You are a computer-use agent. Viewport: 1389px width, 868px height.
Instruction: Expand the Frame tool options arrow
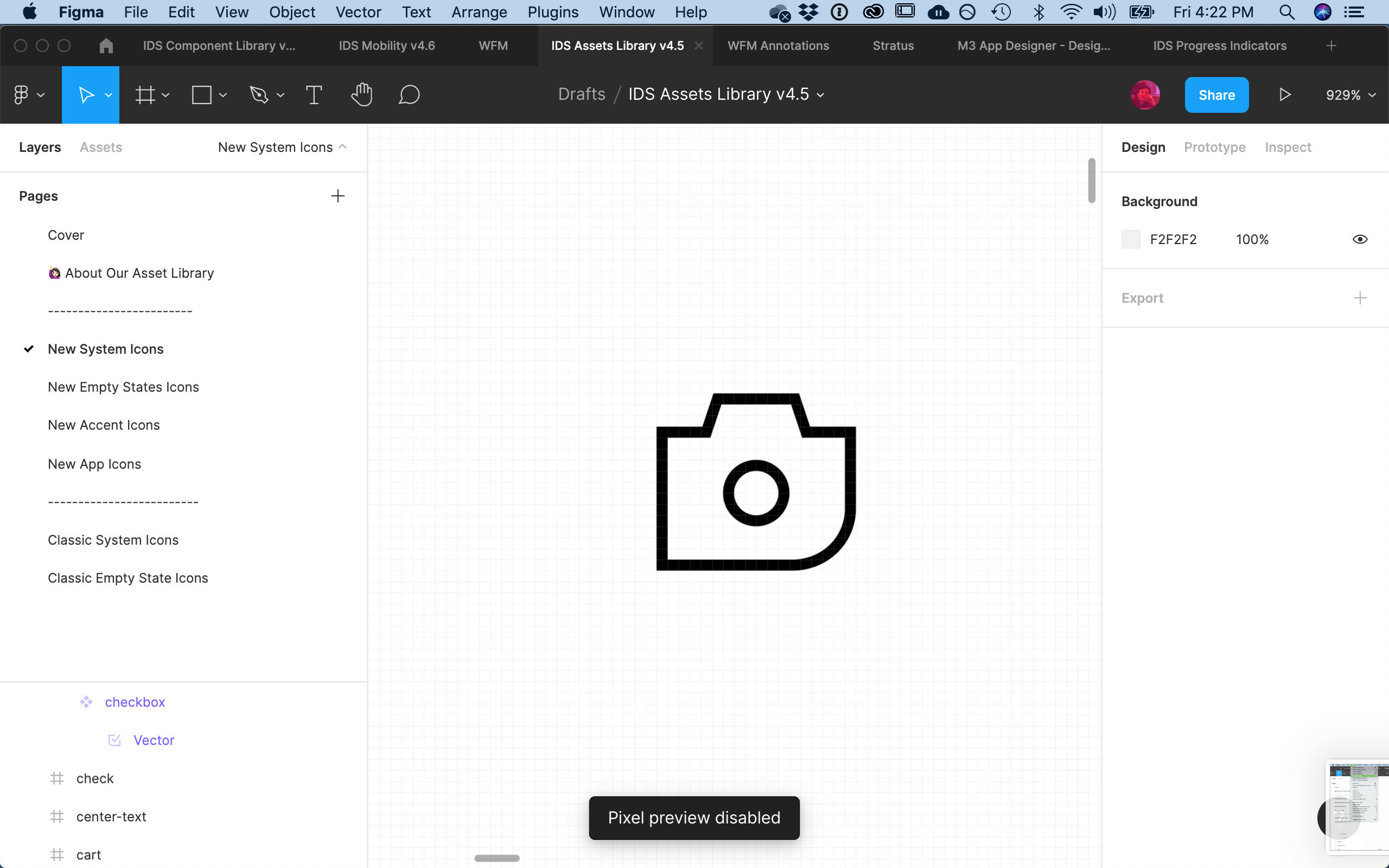click(x=166, y=95)
